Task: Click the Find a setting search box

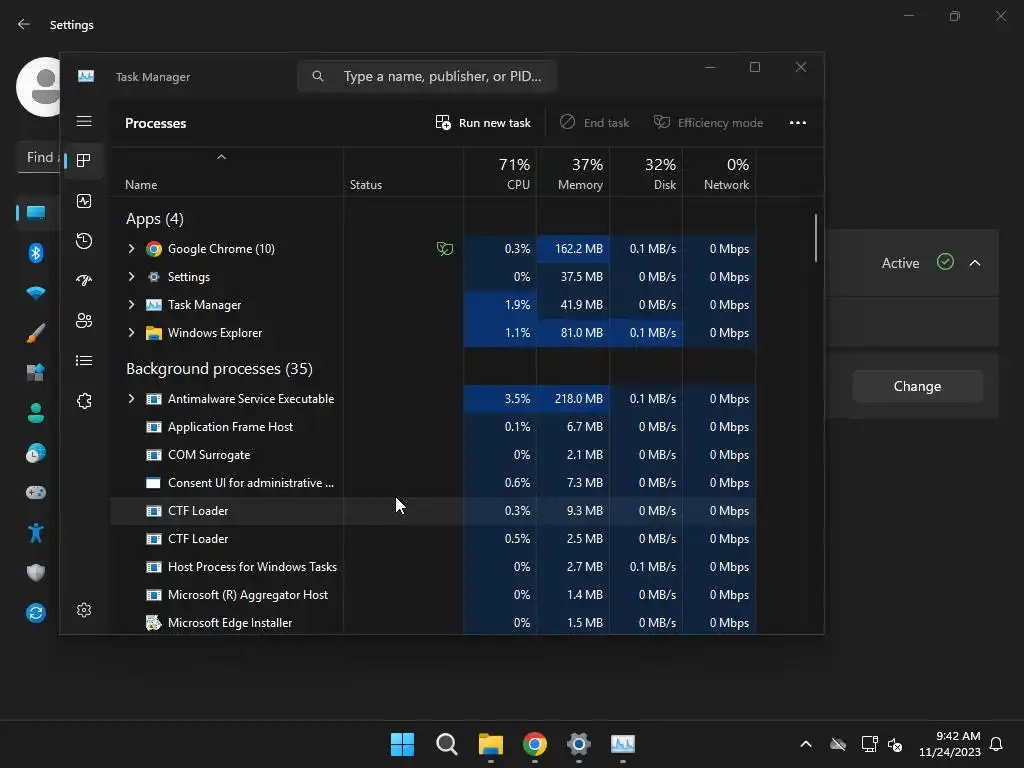Action: 39,157
